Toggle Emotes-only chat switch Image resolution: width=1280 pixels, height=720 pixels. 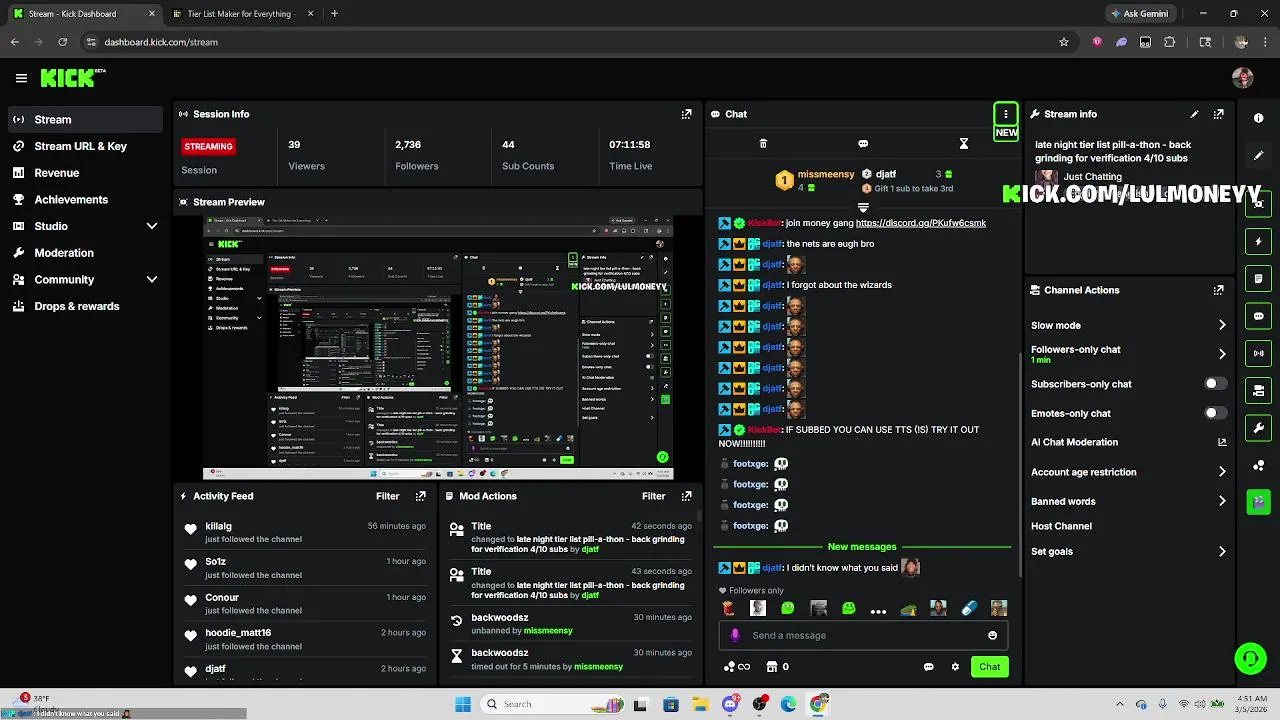coord(1214,413)
